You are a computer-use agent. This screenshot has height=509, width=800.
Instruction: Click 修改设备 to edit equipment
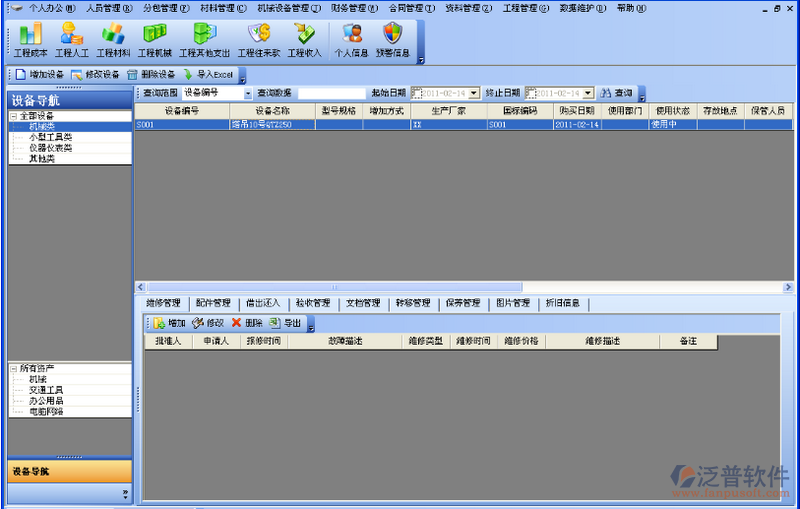tap(95, 74)
